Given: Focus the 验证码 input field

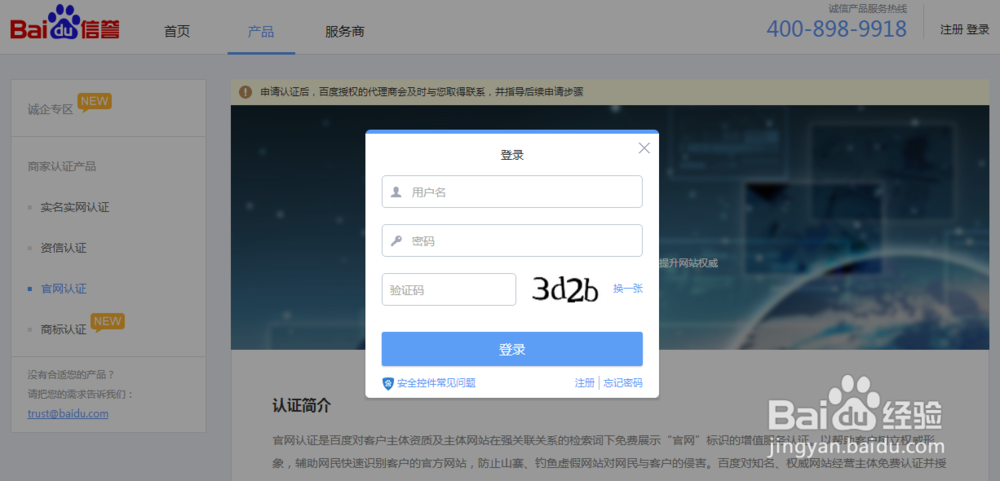Looking at the screenshot, I should tap(449, 290).
